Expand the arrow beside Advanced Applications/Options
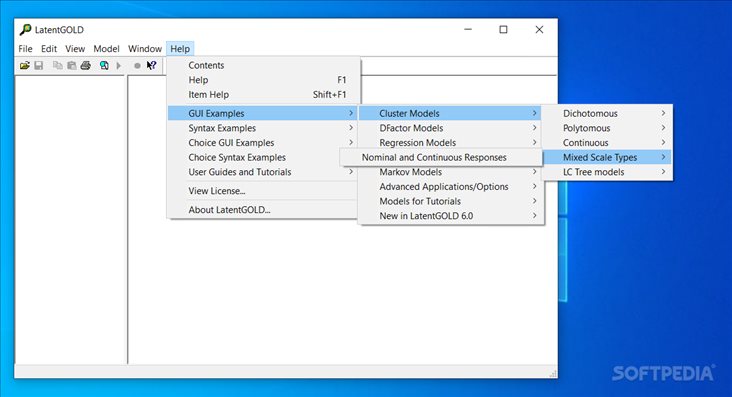 535,186
